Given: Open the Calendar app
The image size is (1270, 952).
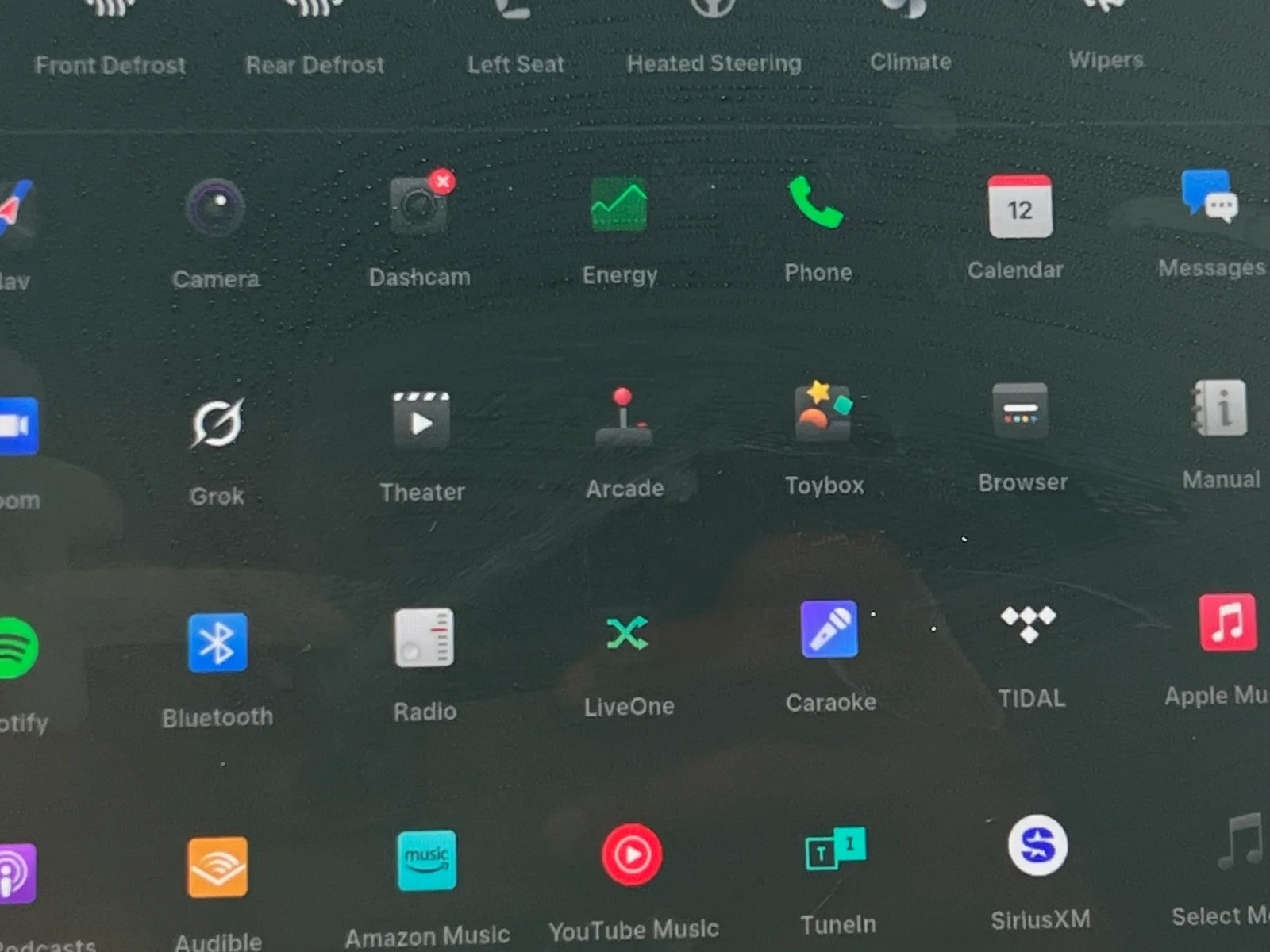Looking at the screenshot, I should click(x=1020, y=205).
